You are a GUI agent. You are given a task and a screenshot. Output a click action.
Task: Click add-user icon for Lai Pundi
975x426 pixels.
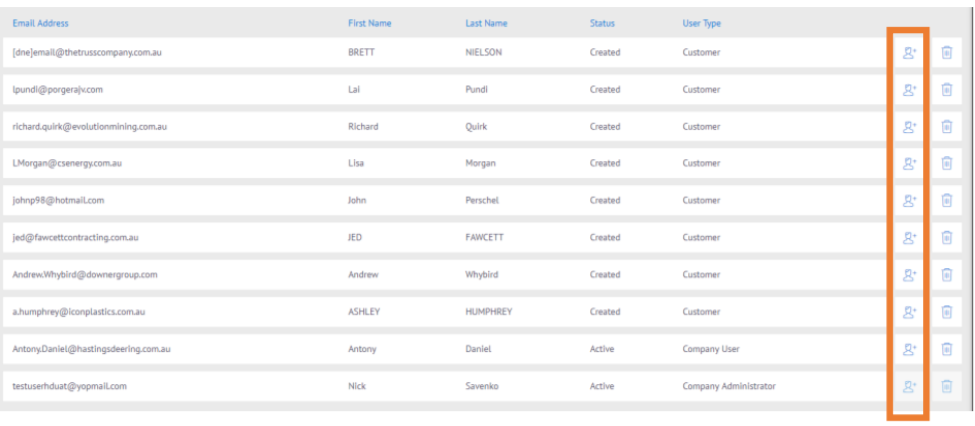[909, 90]
